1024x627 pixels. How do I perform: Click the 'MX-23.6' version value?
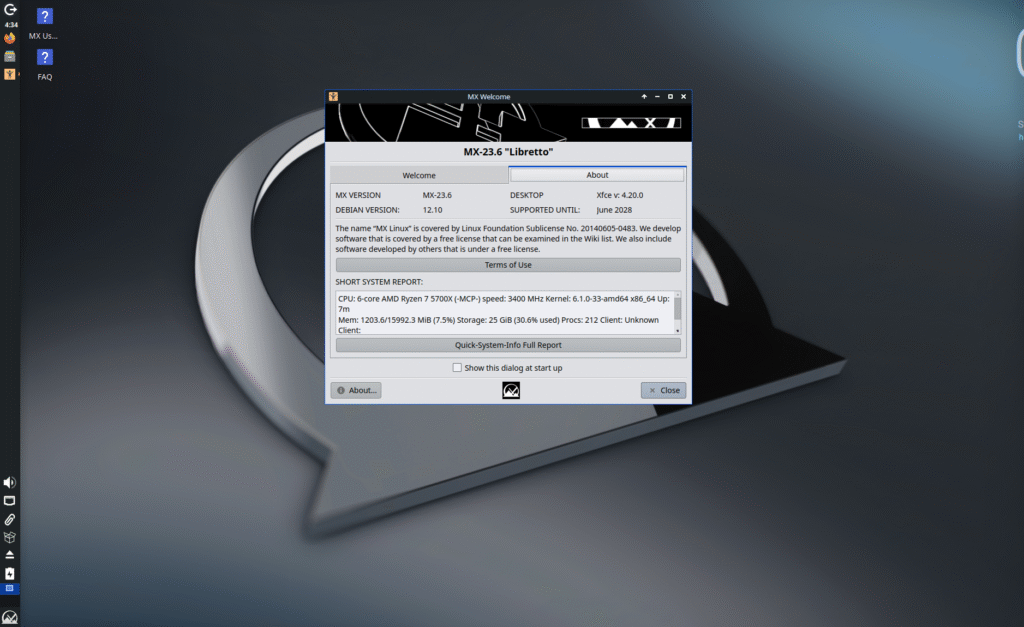pos(437,195)
